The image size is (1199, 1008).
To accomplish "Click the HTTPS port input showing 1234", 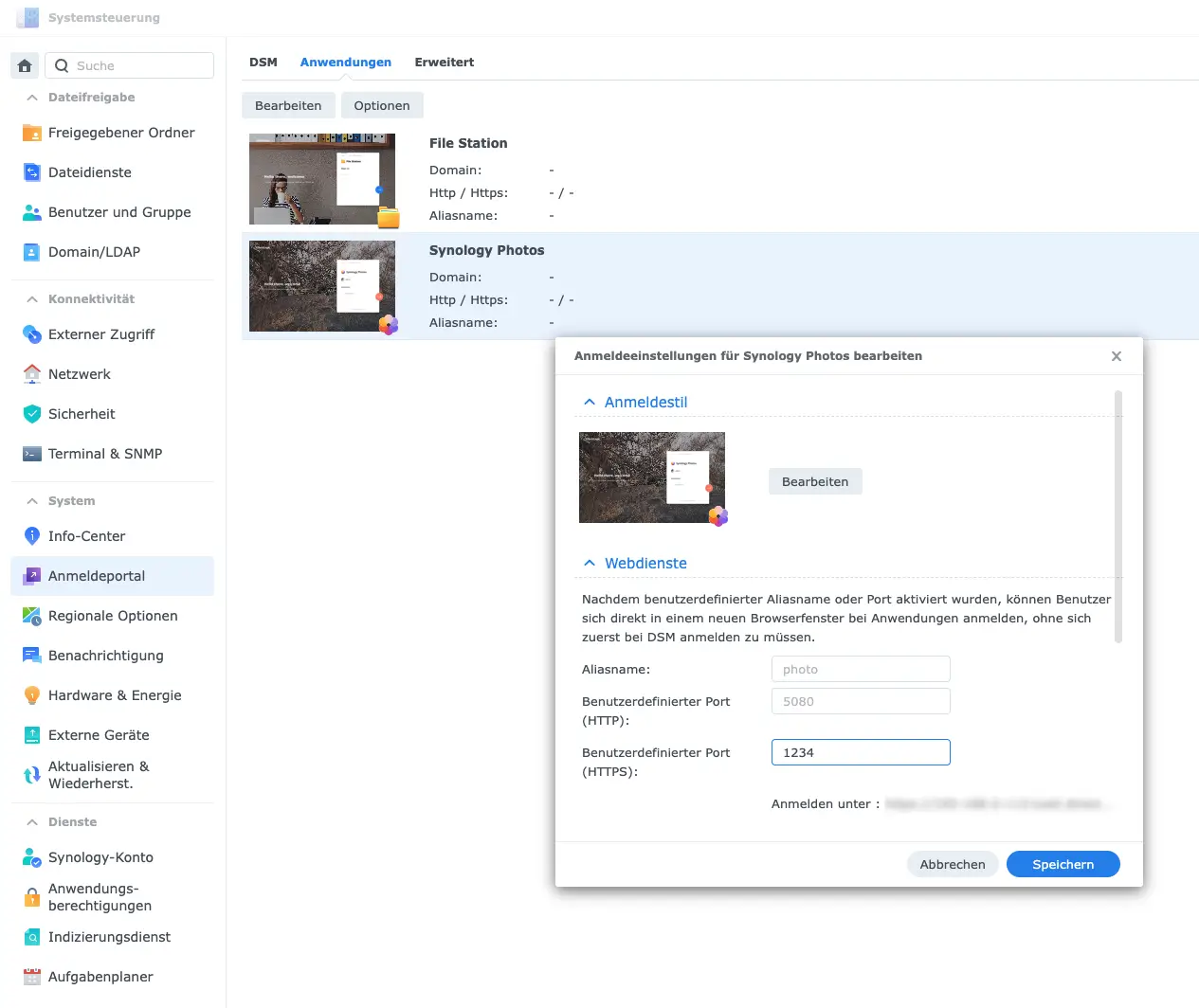I will click(x=860, y=751).
